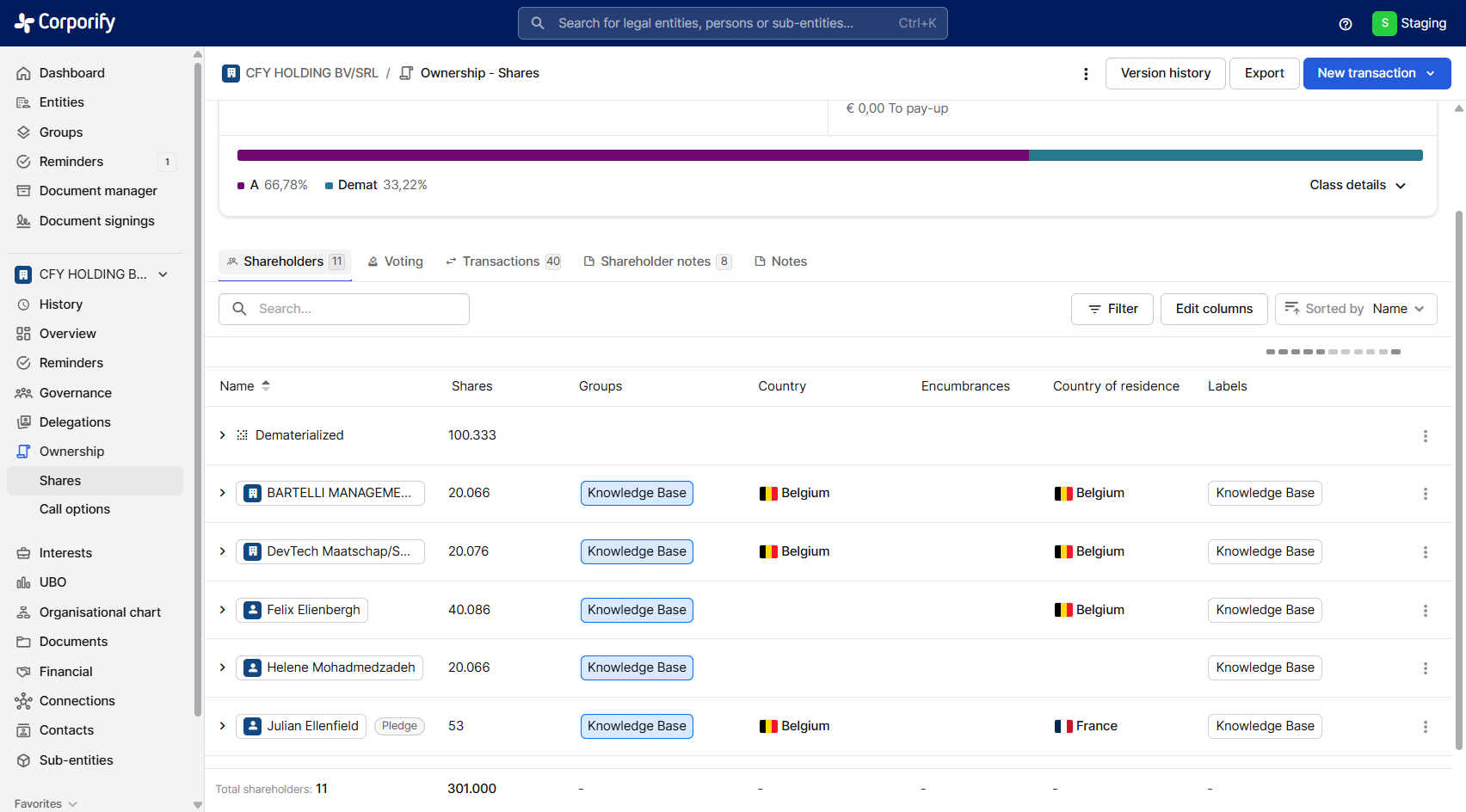Click the Export button
1466x812 pixels.
pos(1264,73)
